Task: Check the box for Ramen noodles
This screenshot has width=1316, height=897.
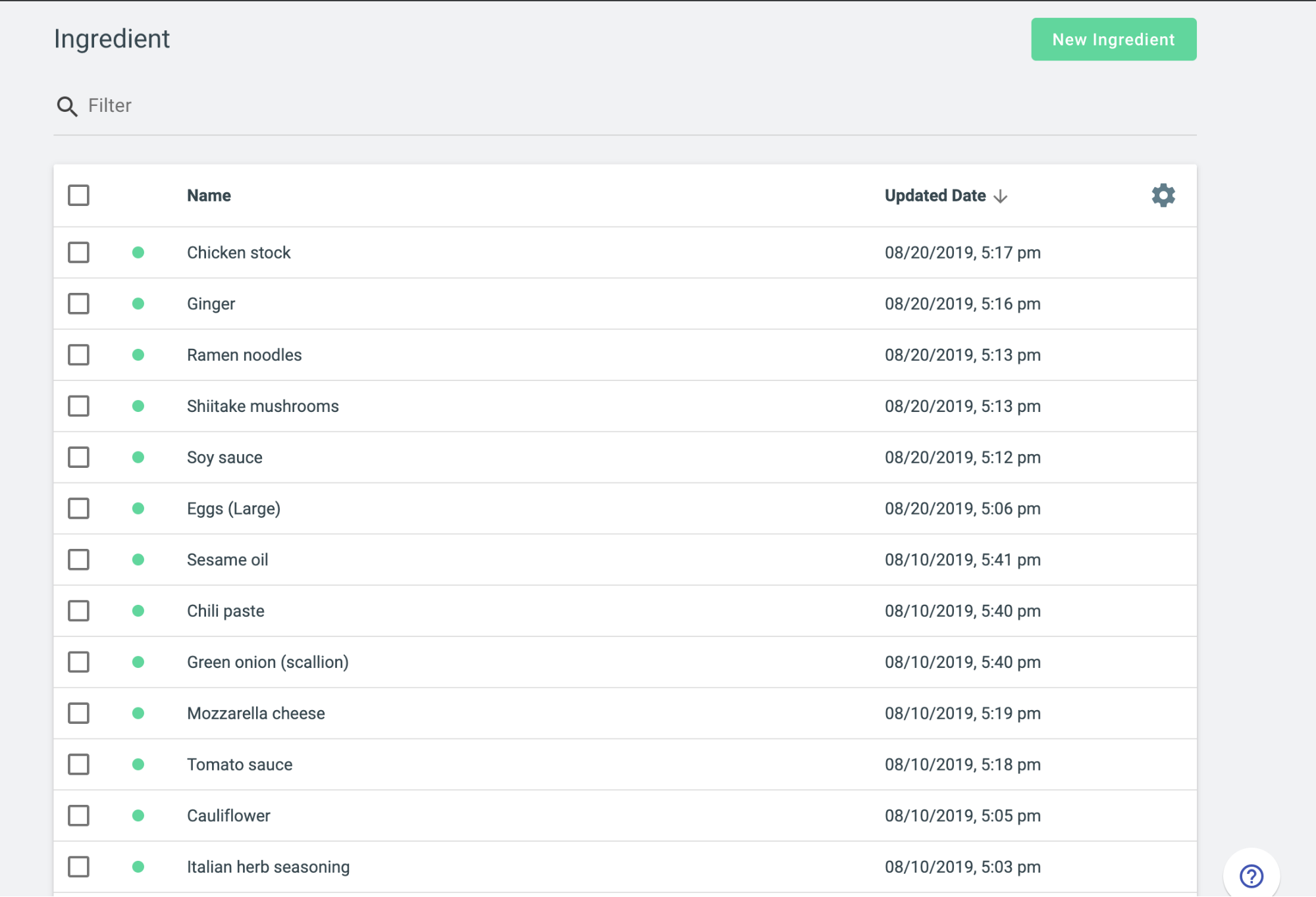Action: pos(79,355)
